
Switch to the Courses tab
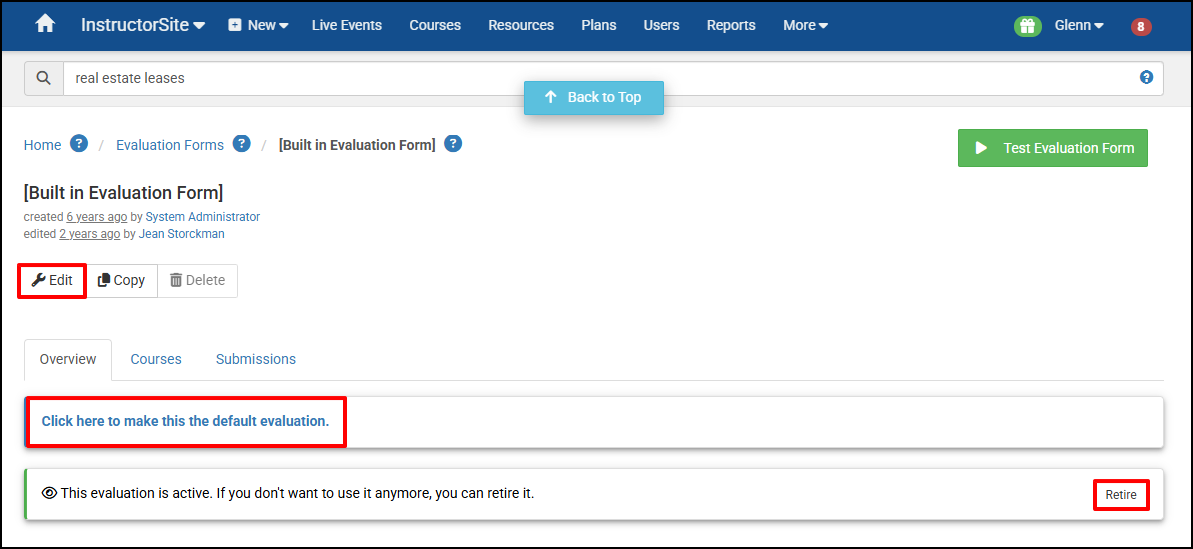tap(156, 359)
